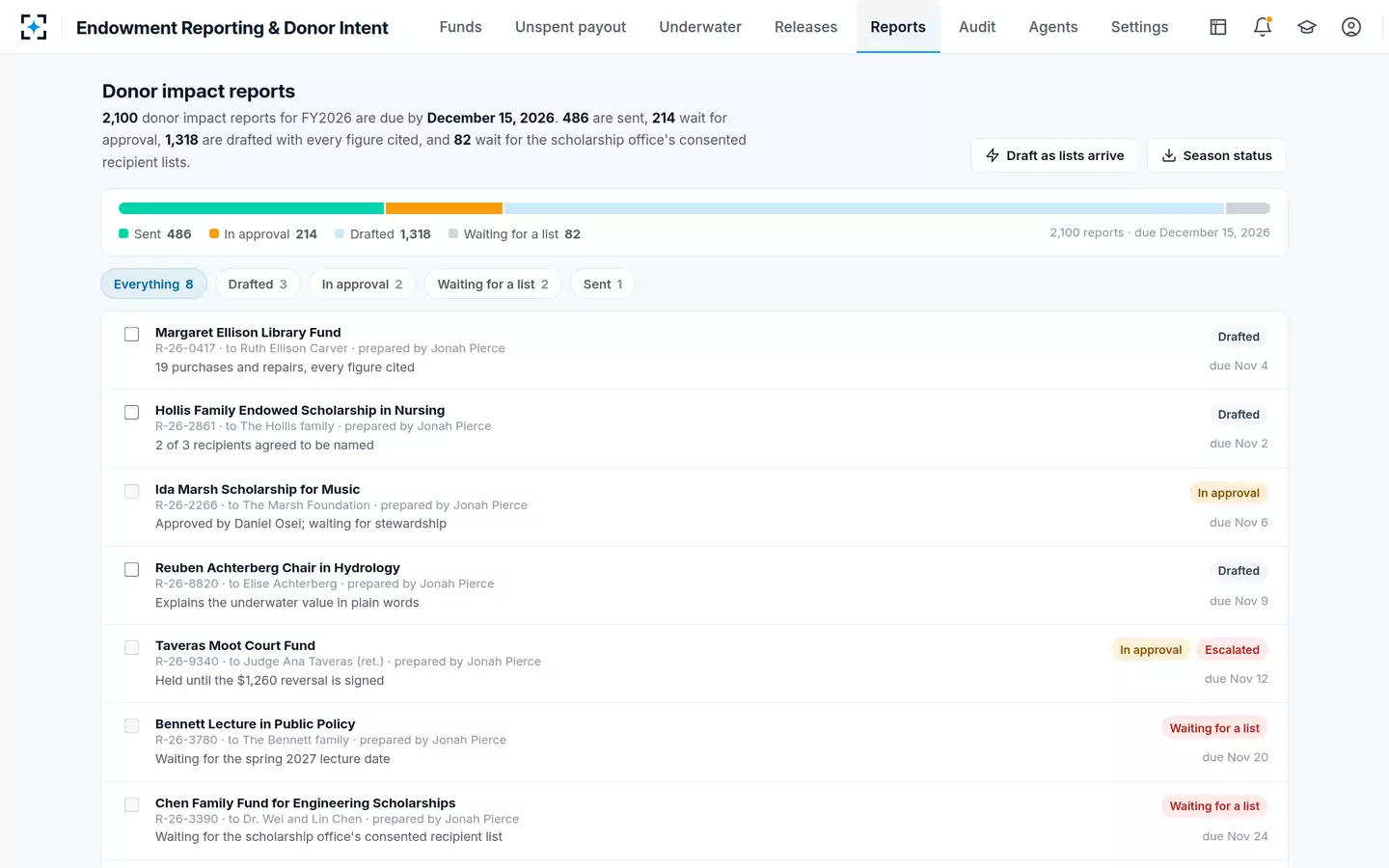Screen dimensions: 1389x868
Task: Click the Draft as lists arrive button
Action: (x=1054, y=155)
